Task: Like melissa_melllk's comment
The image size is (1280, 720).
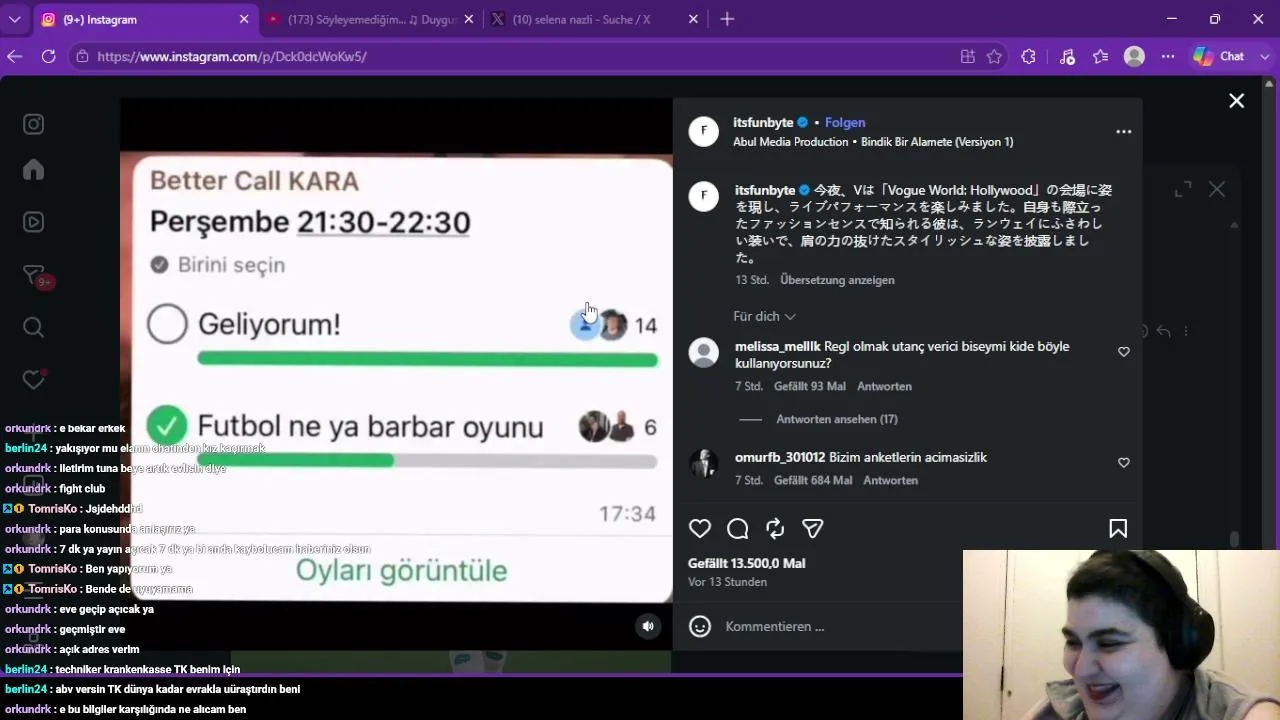Action: (1124, 352)
